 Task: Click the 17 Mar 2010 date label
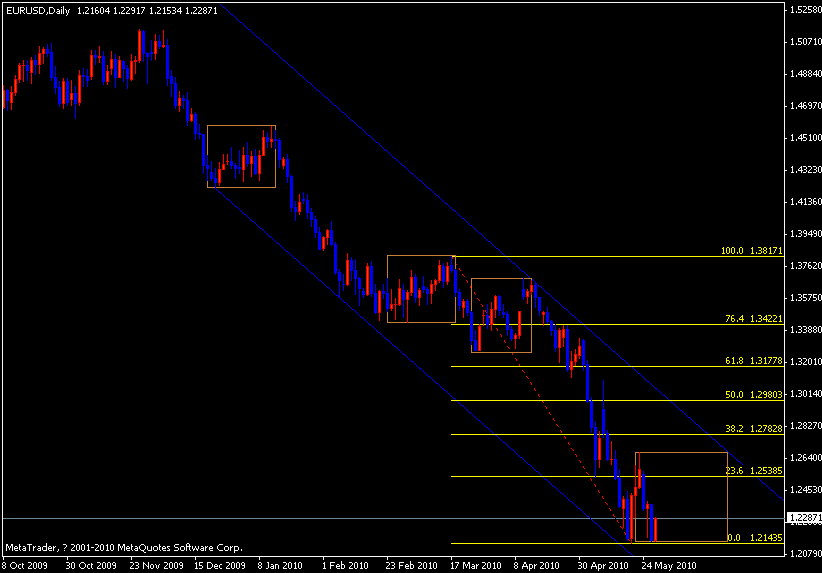point(475,566)
